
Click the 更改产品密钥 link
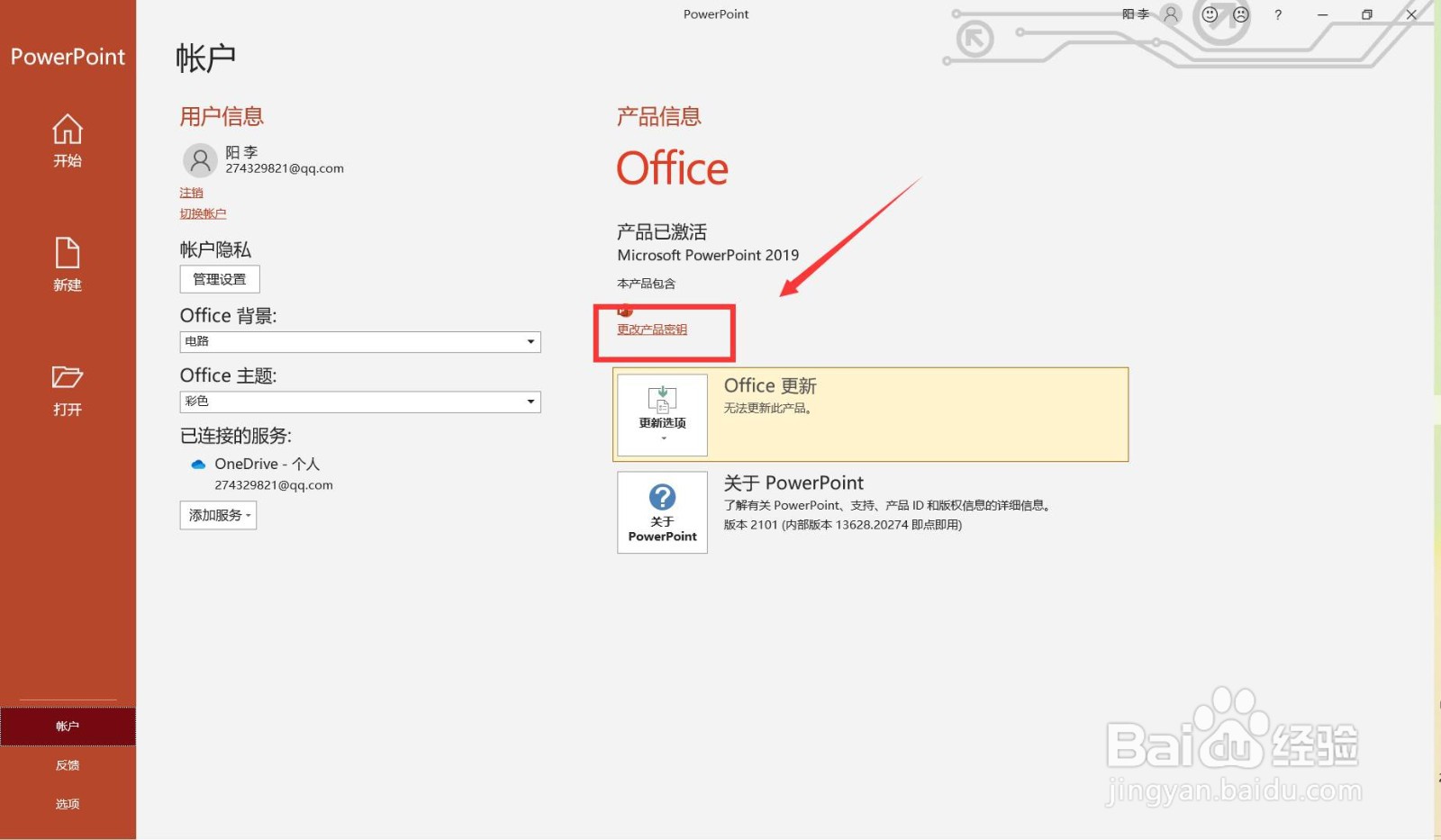652,330
